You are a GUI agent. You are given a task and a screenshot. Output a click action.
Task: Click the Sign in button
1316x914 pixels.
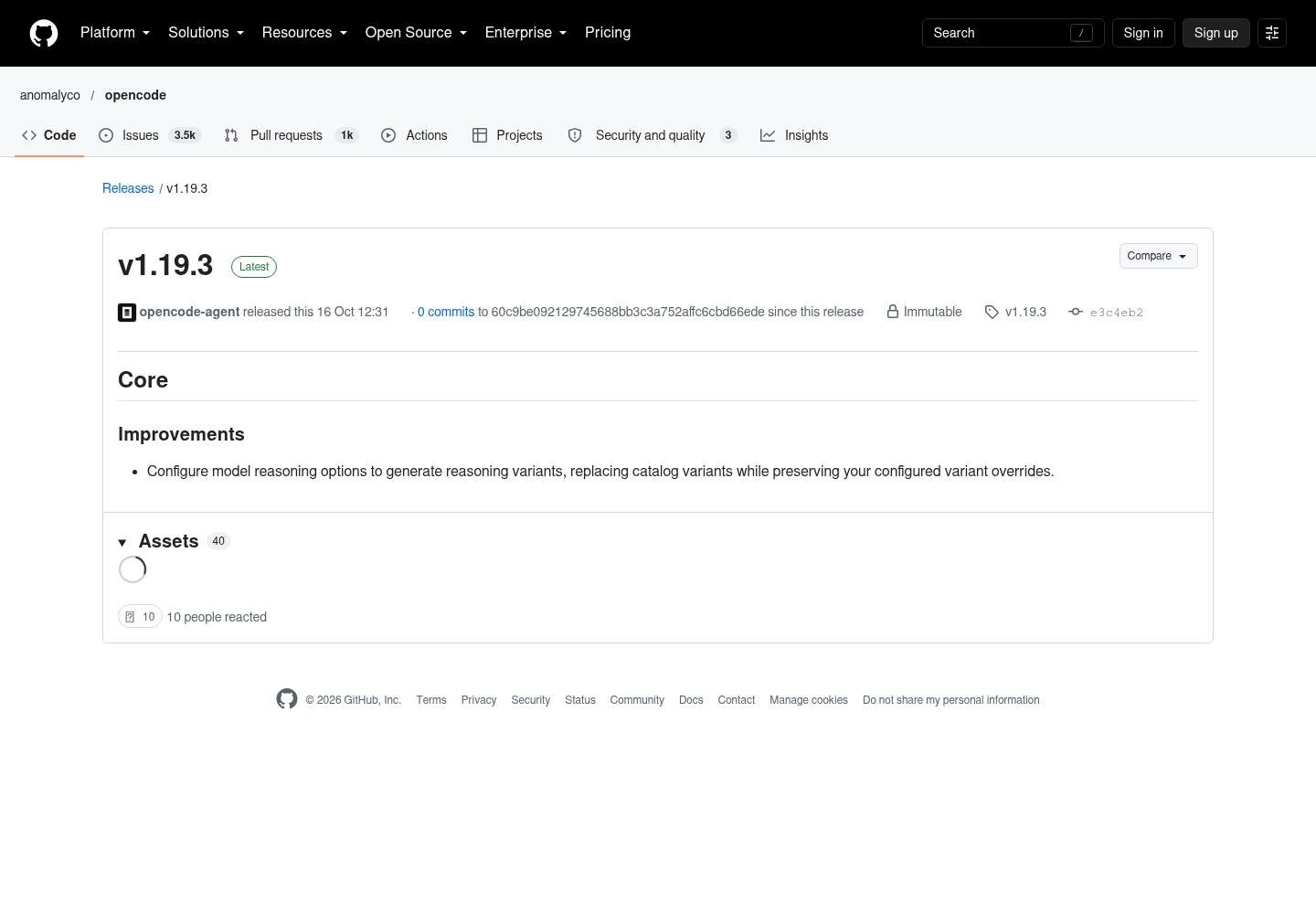pos(1143,33)
